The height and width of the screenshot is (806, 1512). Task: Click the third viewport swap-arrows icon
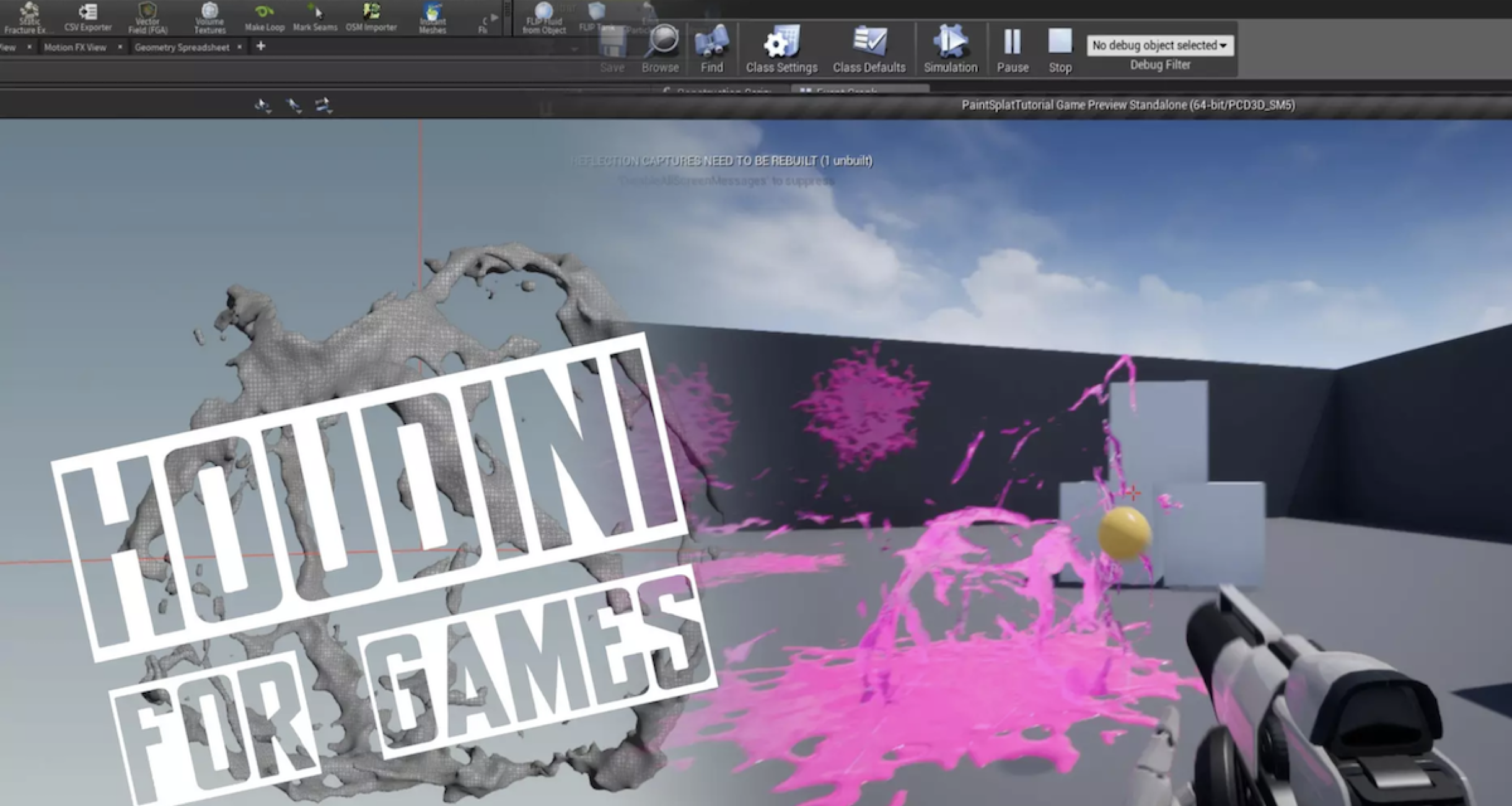[x=323, y=106]
